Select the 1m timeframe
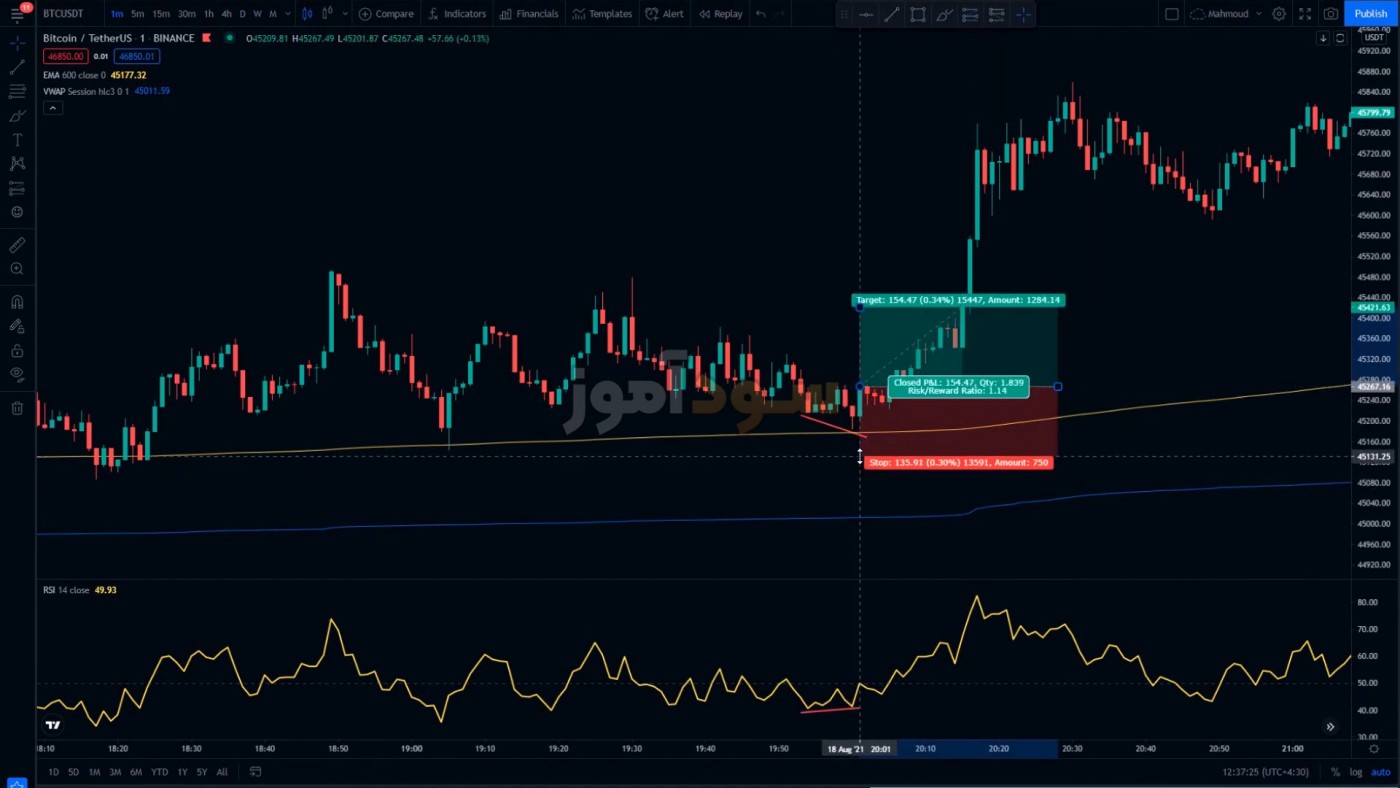The image size is (1400, 788). [117, 14]
